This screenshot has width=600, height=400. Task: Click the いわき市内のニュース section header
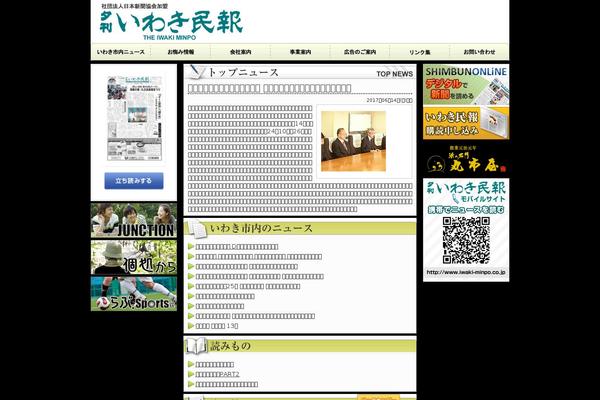pos(300,228)
